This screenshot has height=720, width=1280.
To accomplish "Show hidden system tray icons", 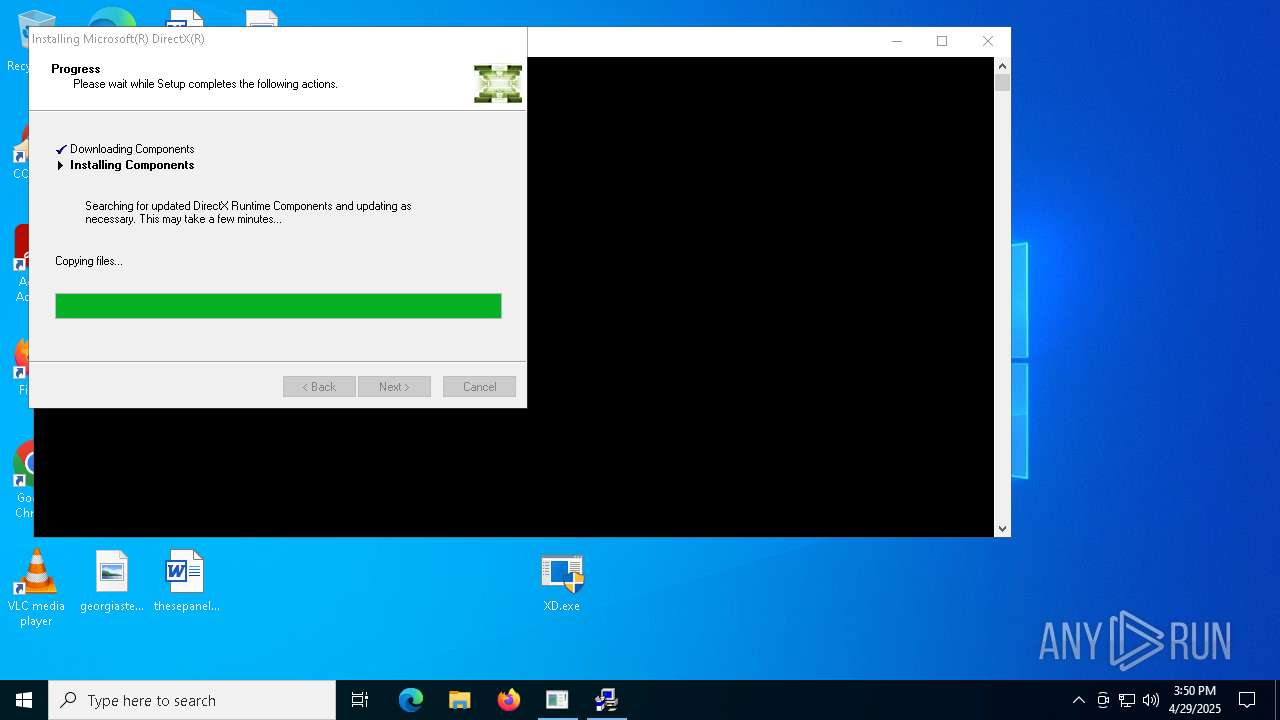I will (1078, 700).
